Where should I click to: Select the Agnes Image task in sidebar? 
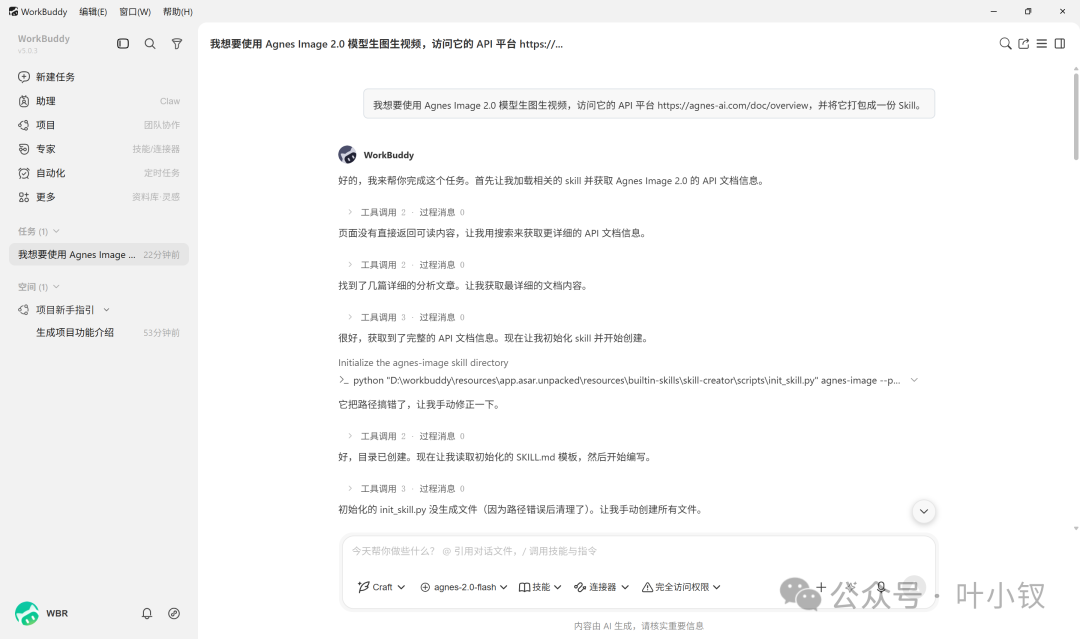click(98, 254)
